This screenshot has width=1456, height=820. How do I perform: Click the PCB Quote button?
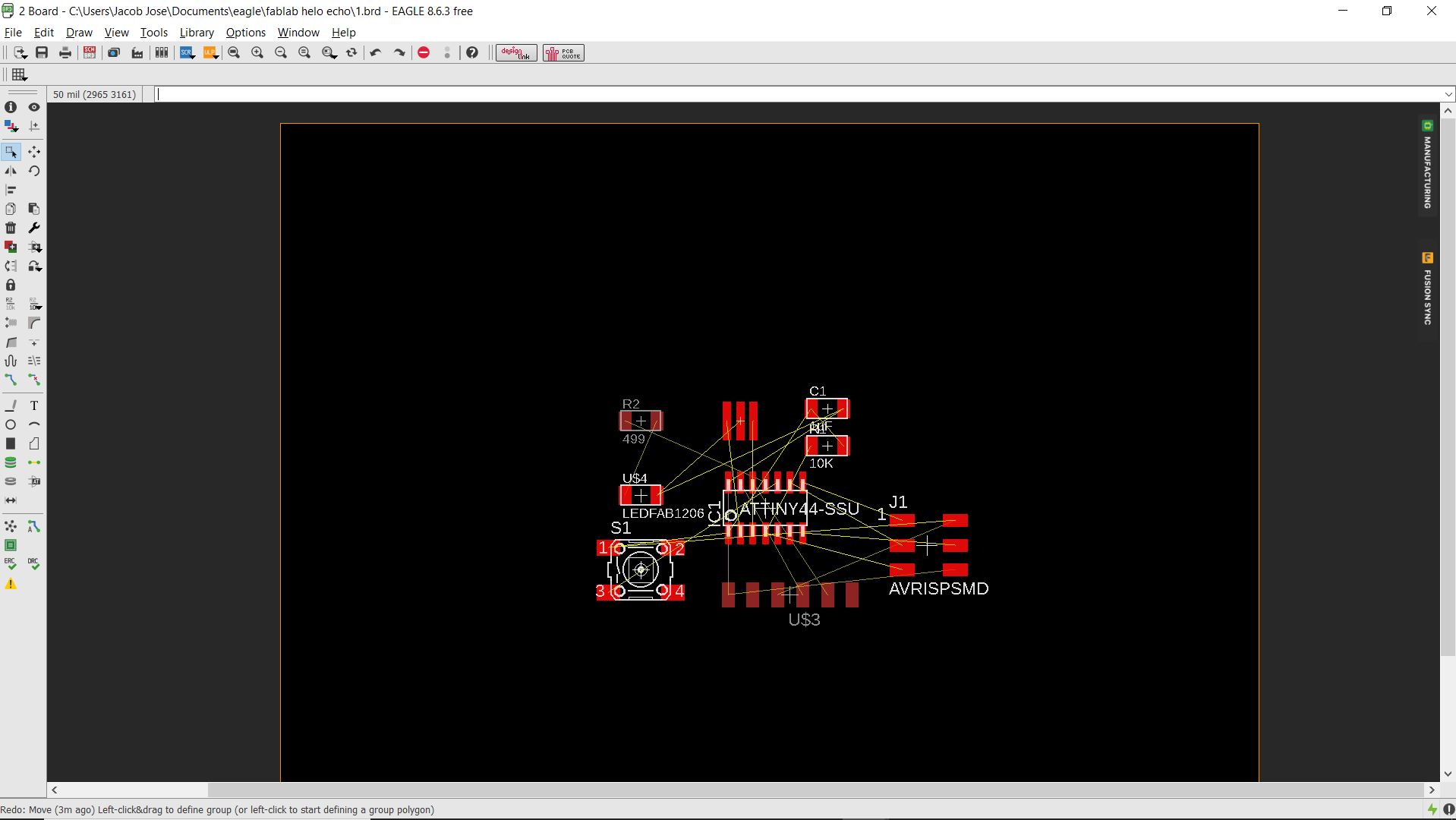563,52
